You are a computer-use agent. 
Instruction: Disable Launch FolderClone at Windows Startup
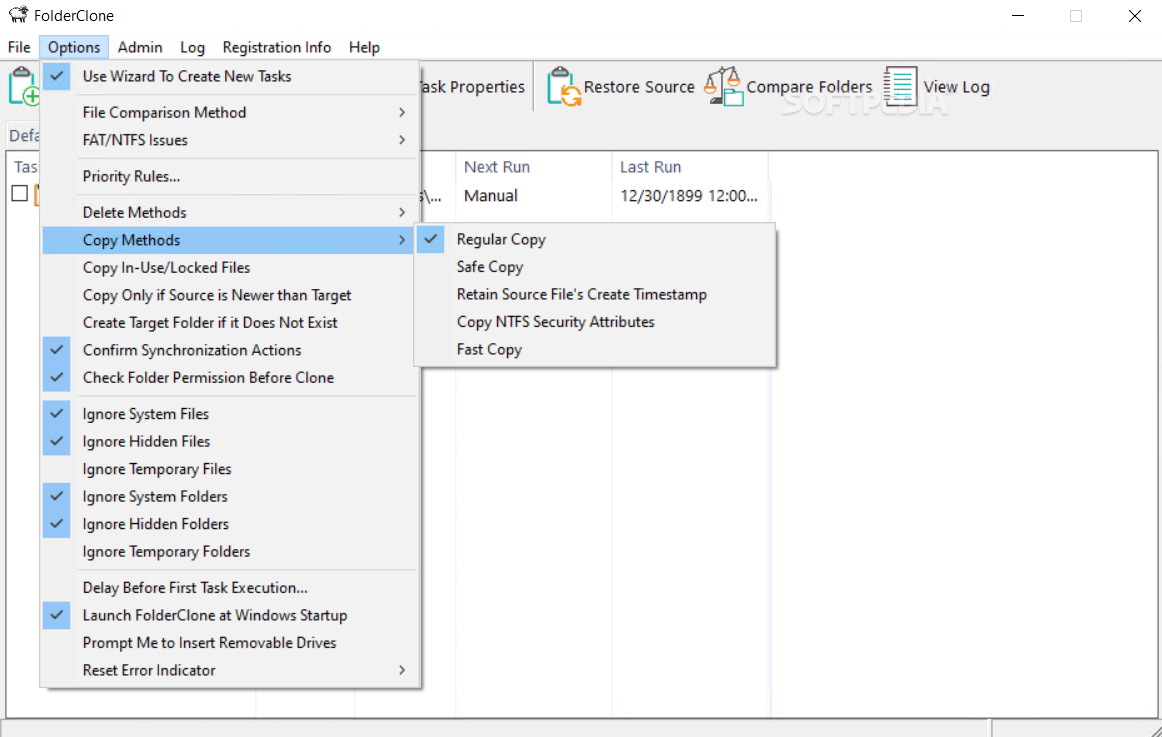230,616
